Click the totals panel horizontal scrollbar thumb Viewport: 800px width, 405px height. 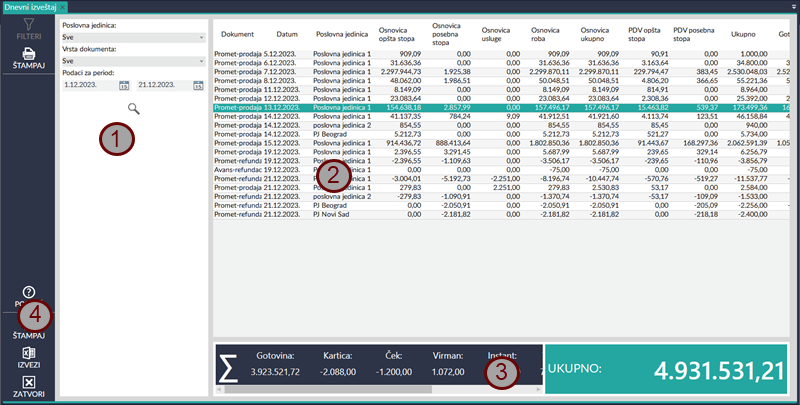point(328,389)
